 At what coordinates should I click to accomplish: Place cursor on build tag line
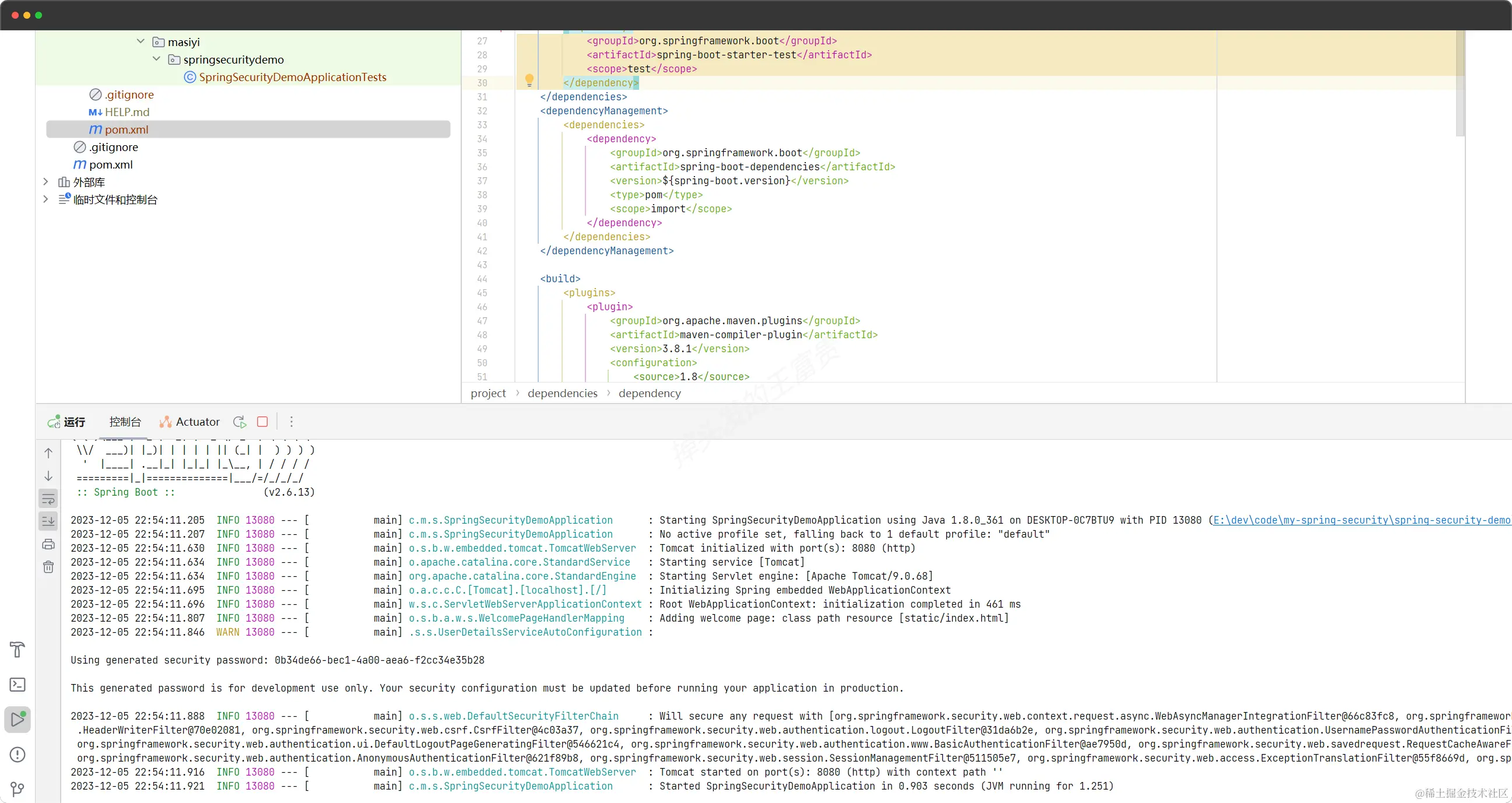(560, 279)
